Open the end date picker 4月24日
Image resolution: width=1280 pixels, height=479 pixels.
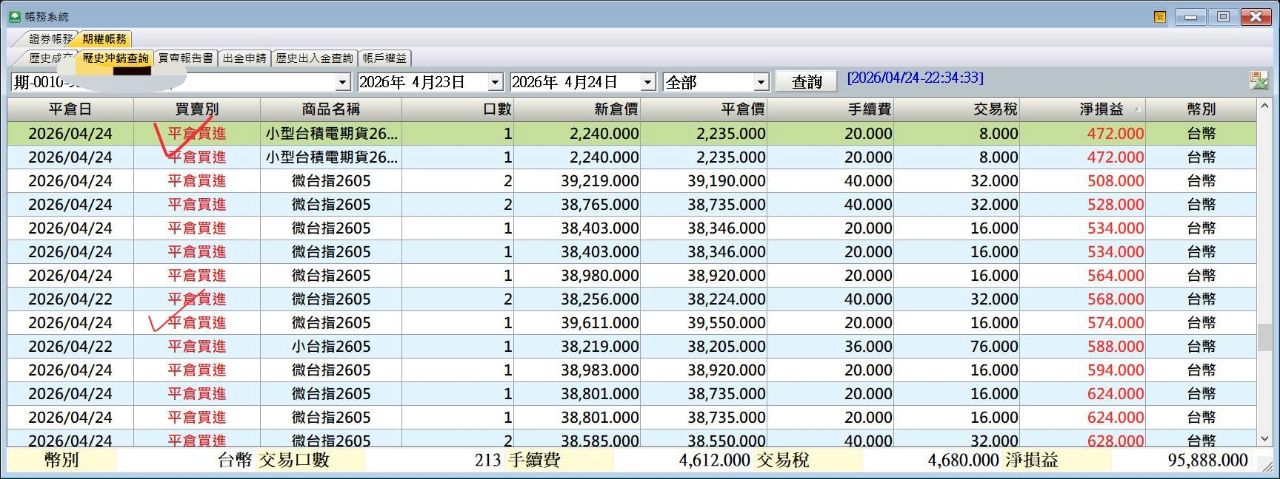(647, 82)
